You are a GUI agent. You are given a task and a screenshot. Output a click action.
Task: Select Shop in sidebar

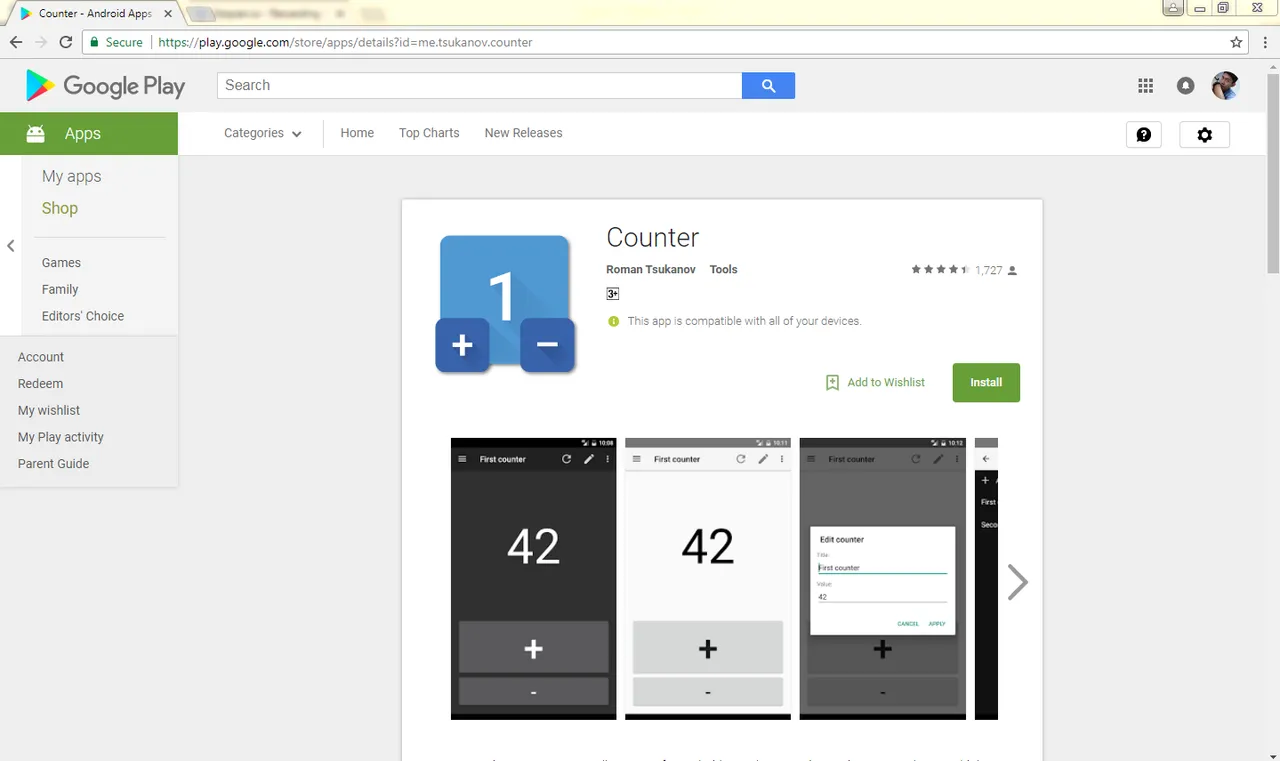point(59,208)
